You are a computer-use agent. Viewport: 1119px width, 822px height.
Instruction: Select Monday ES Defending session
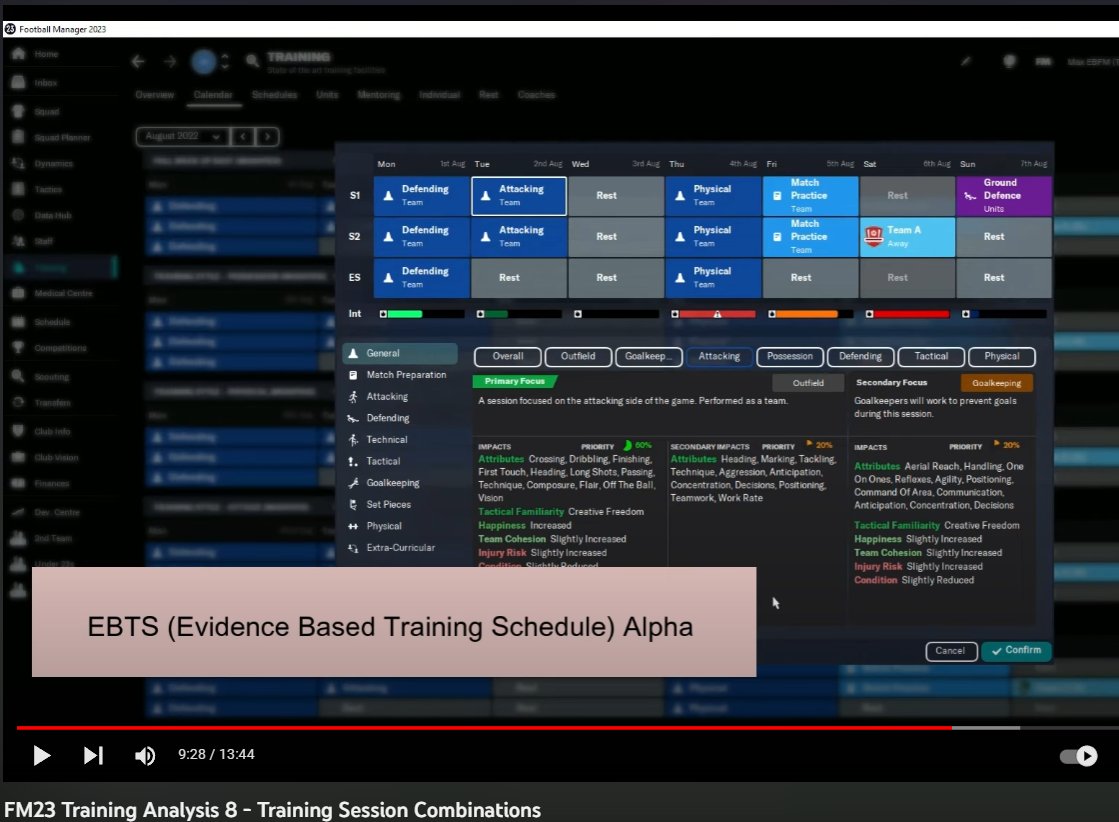[x=422, y=278]
